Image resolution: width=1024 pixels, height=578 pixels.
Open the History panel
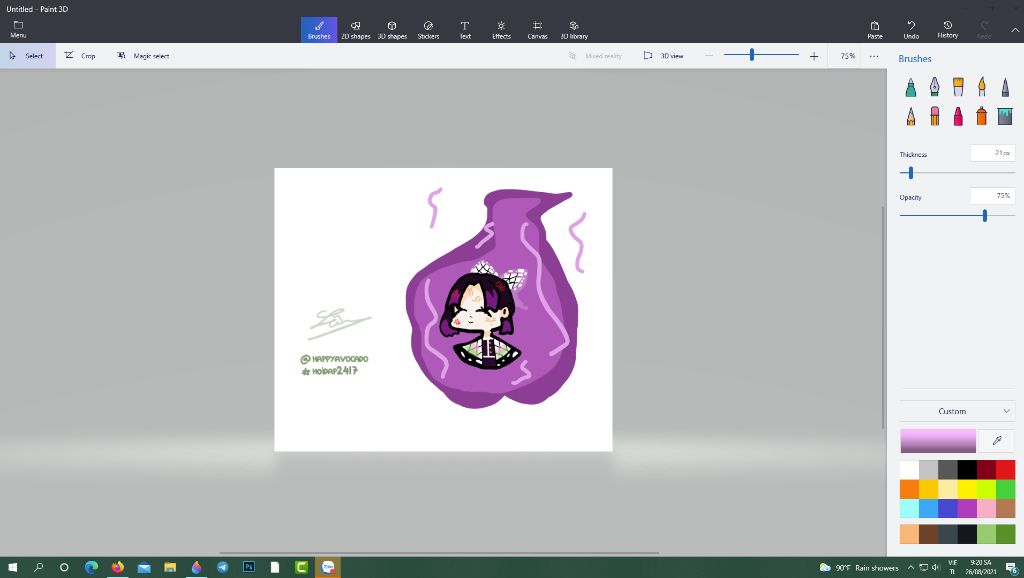click(x=948, y=29)
